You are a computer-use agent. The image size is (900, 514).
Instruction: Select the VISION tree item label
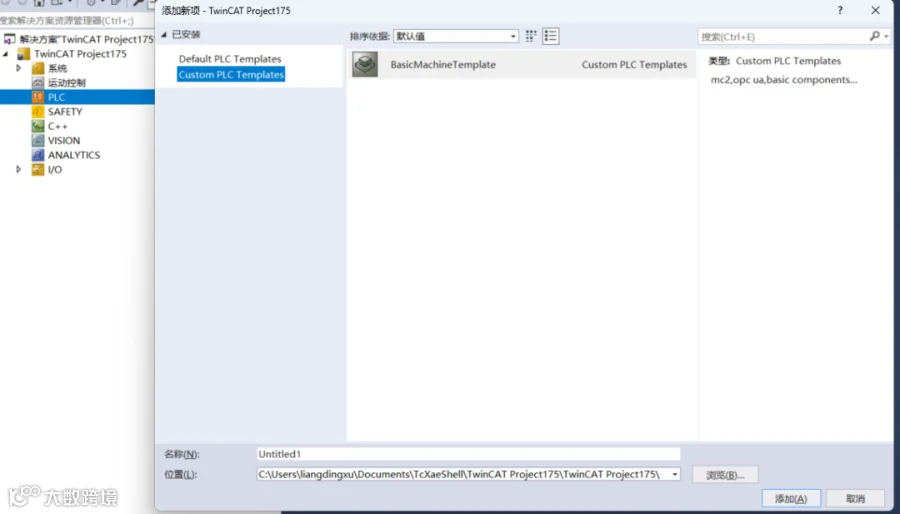[x=64, y=141]
